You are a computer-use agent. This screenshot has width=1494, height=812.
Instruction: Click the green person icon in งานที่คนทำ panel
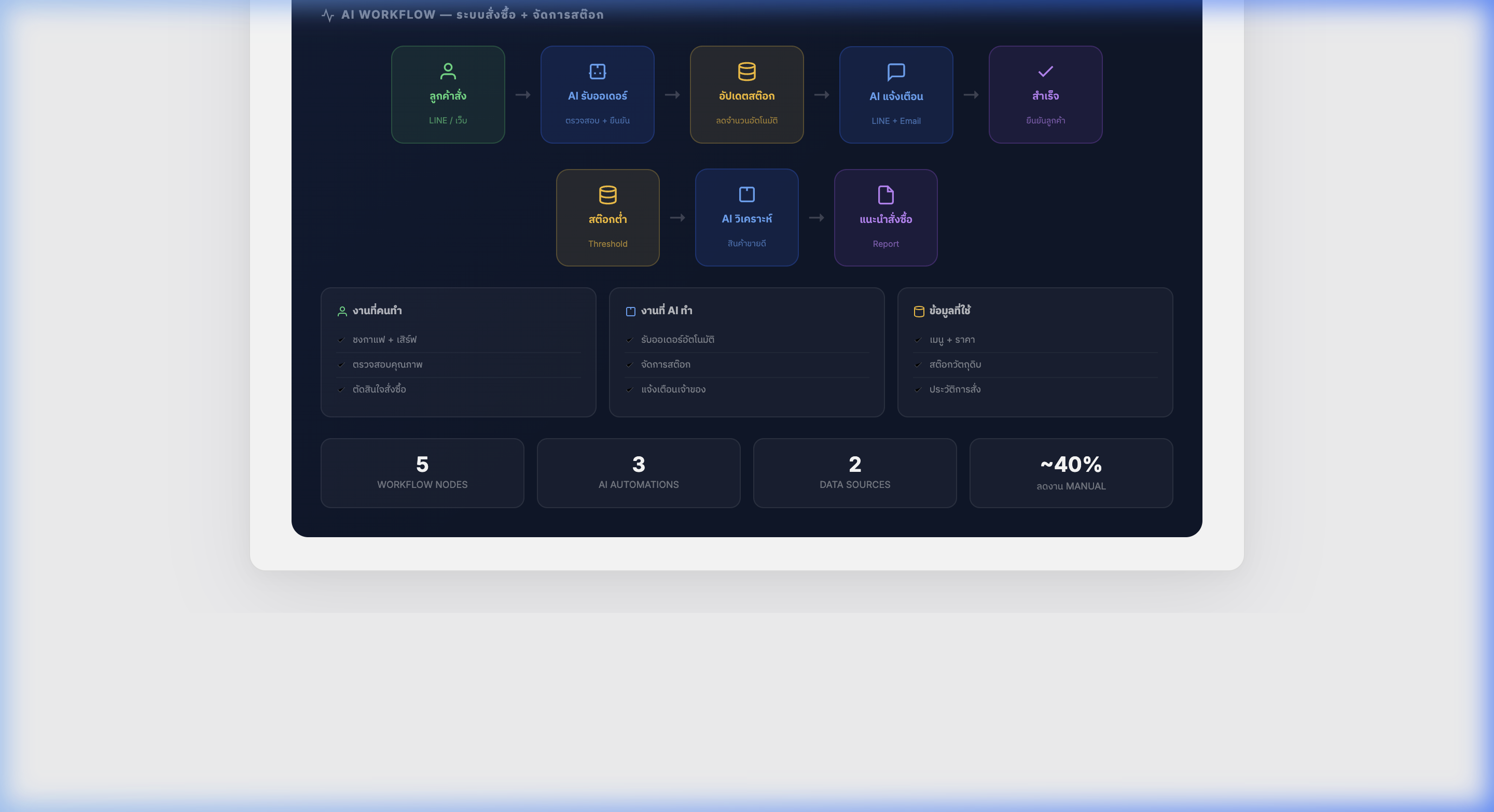click(x=342, y=311)
